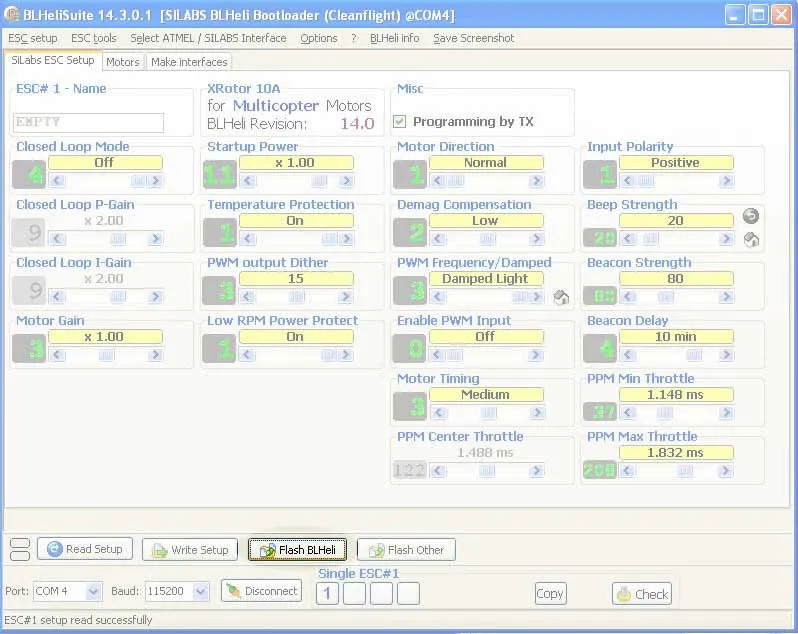798x634 pixels.
Task: Switch to the Motors tab
Action: (x=123, y=62)
